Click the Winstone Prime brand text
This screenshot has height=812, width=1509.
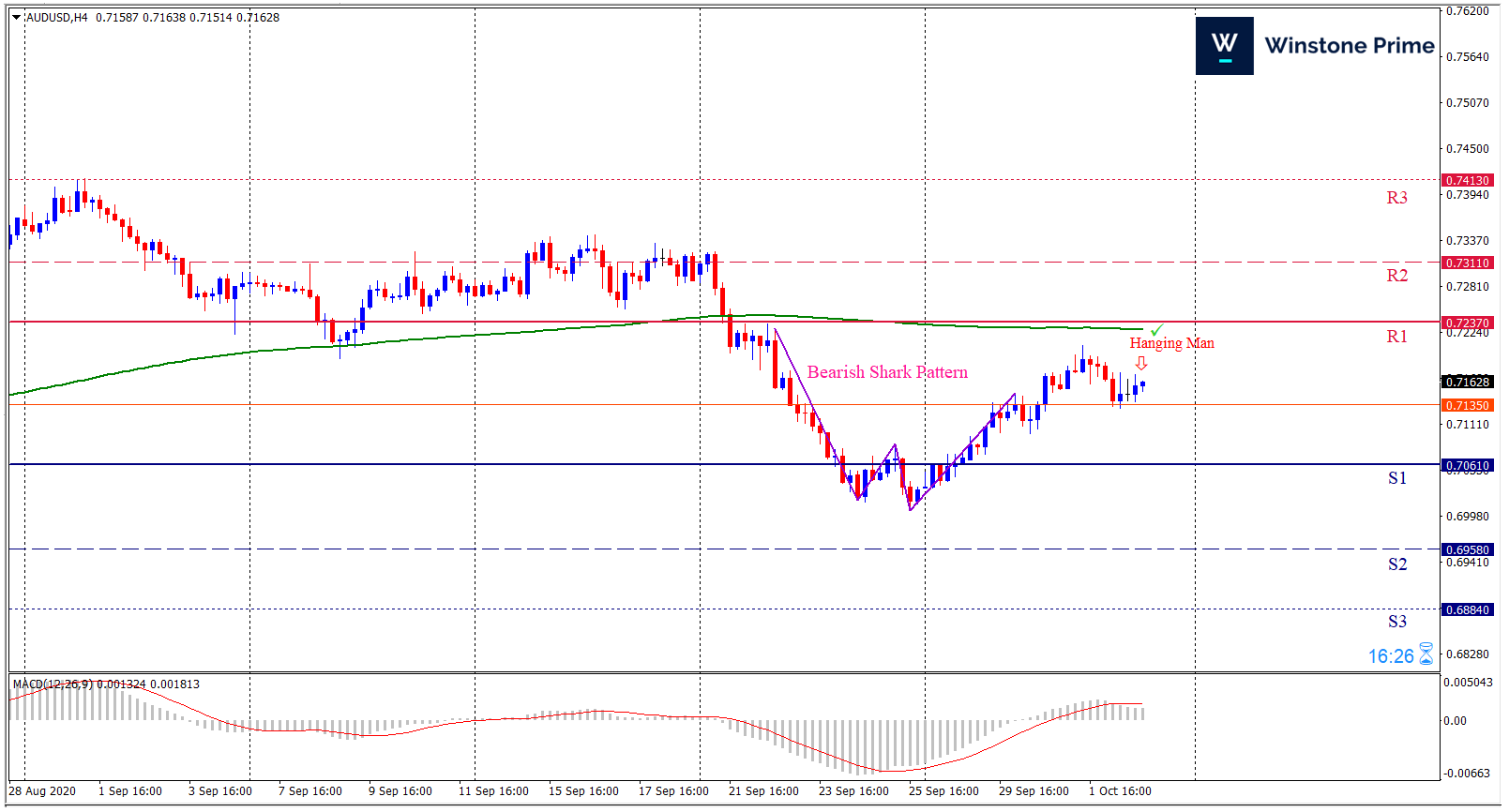(x=1349, y=46)
